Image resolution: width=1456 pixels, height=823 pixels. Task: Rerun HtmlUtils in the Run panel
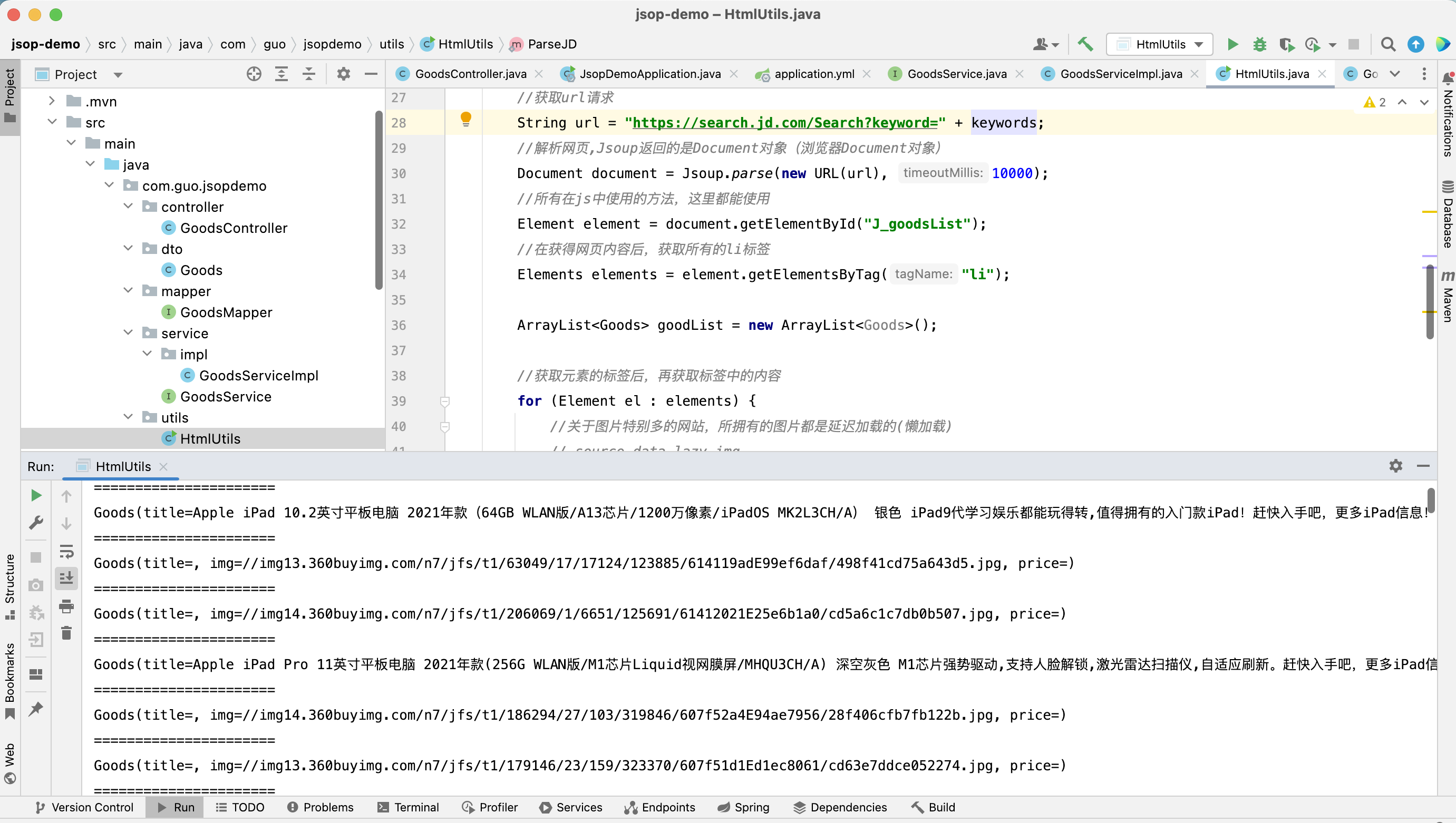click(x=36, y=496)
